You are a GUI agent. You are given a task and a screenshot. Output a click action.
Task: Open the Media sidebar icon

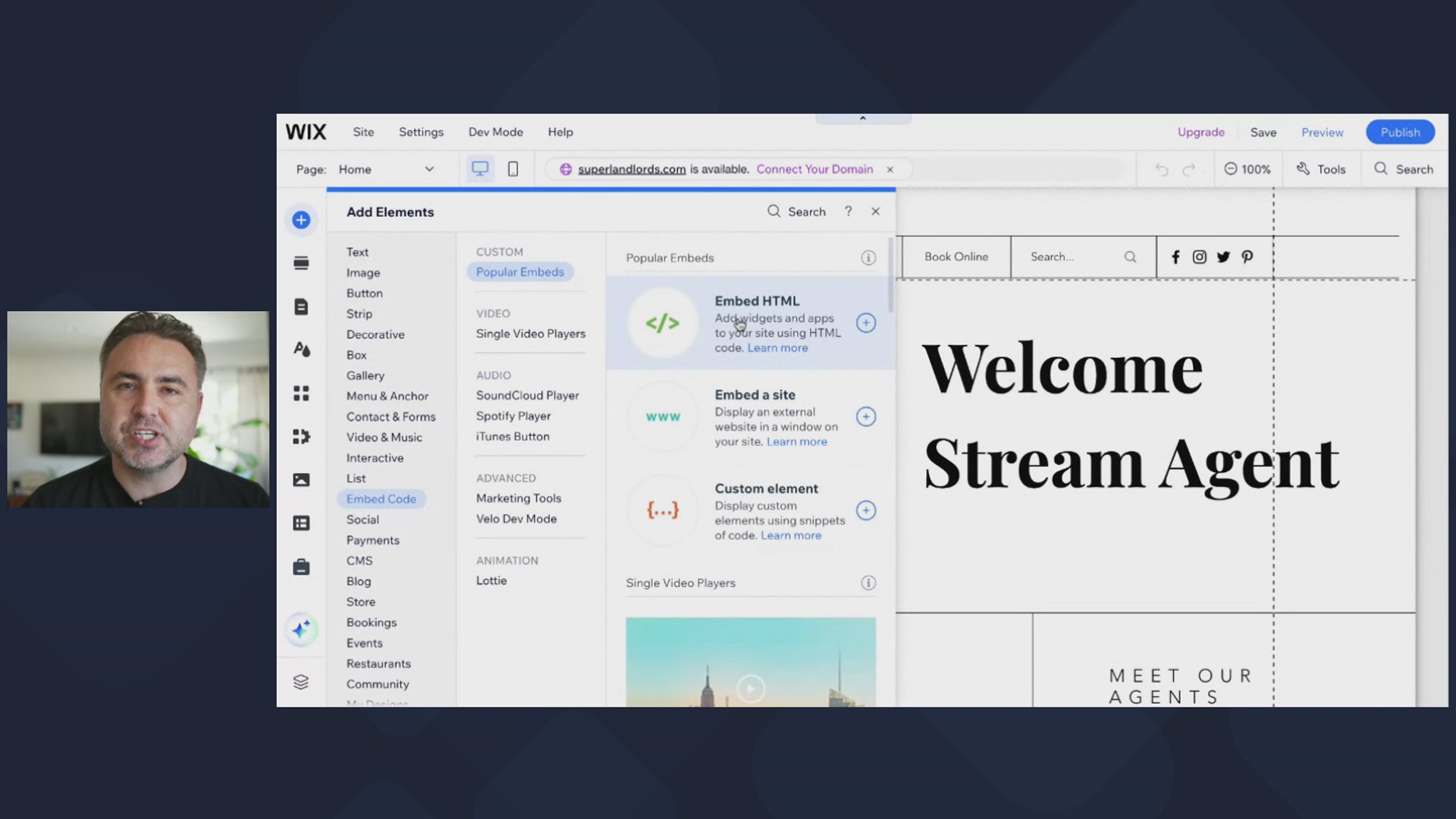click(301, 480)
